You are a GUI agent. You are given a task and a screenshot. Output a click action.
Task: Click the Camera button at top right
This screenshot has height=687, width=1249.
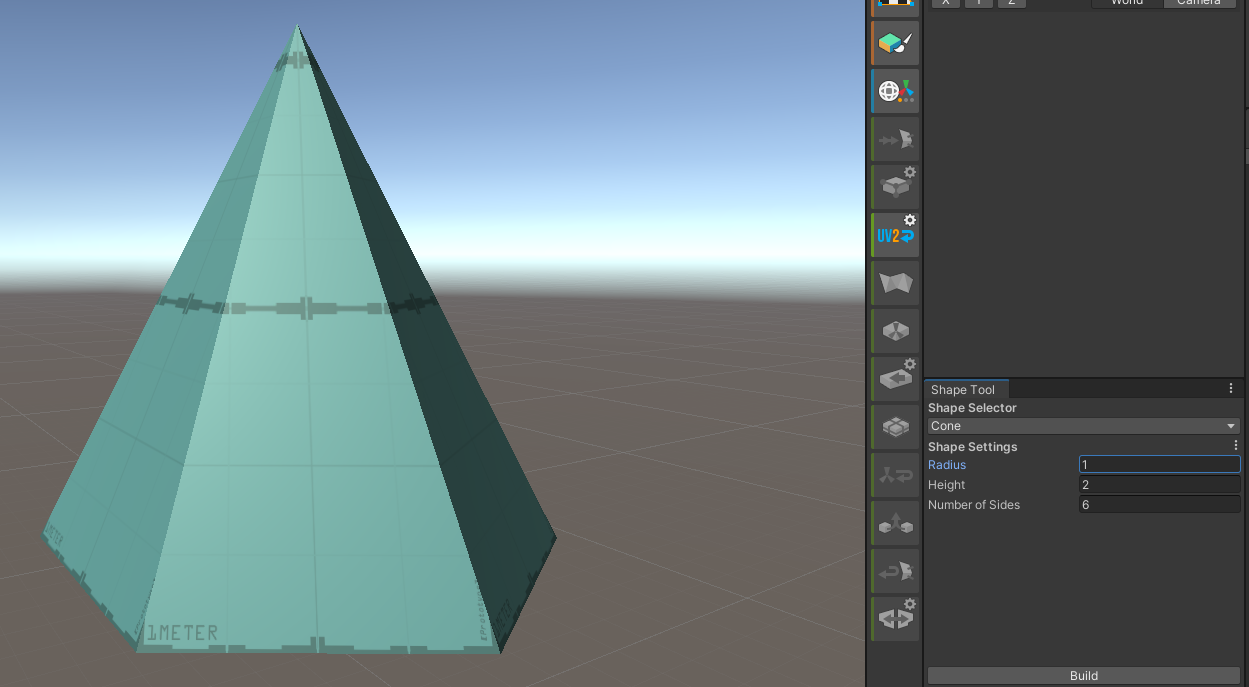pyautogui.click(x=1199, y=3)
